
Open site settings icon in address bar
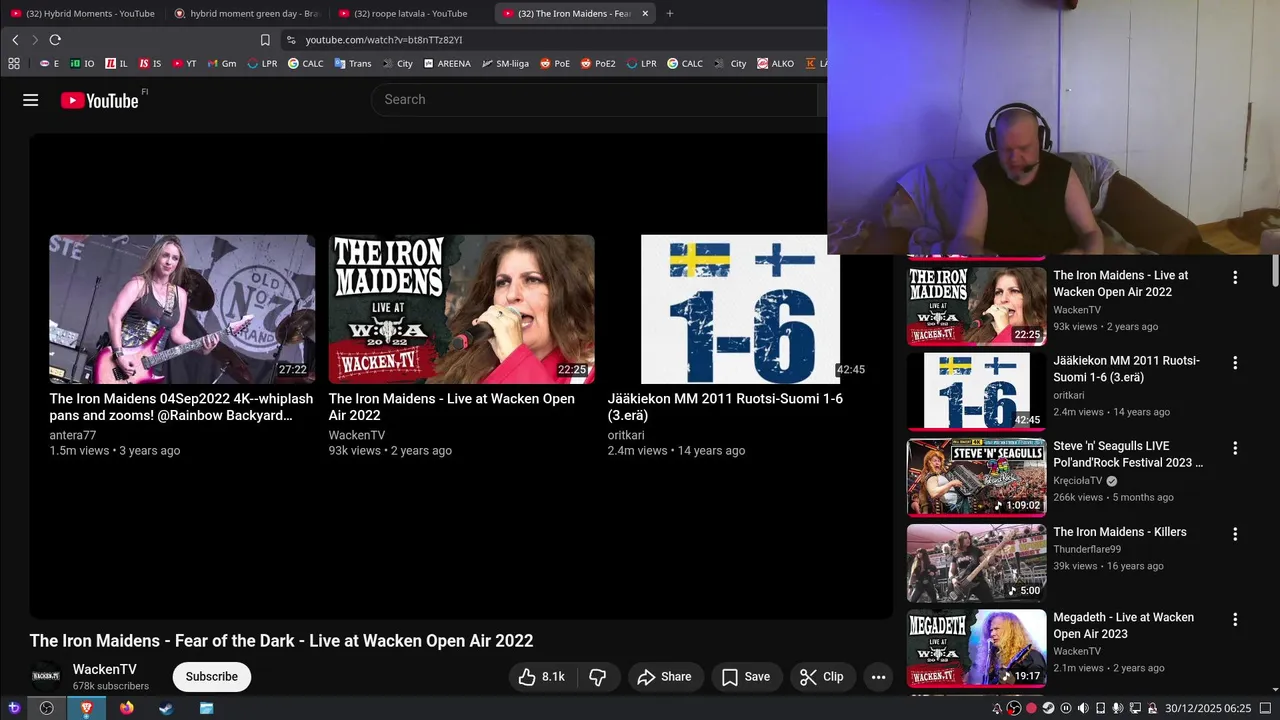pos(291,40)
